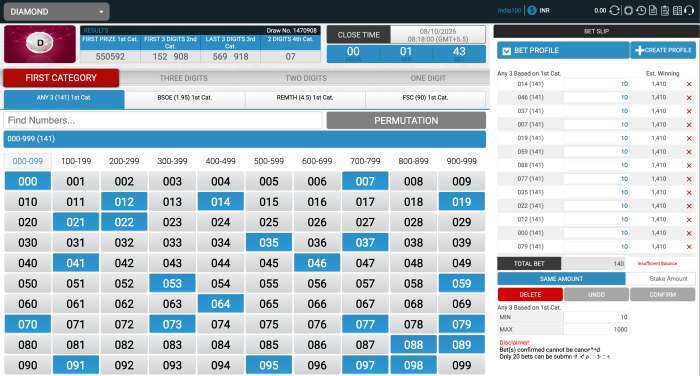Focus the Find Numbers search field
Screen dimensions: 700x376
pyautogui.click(x=162, y=121)
